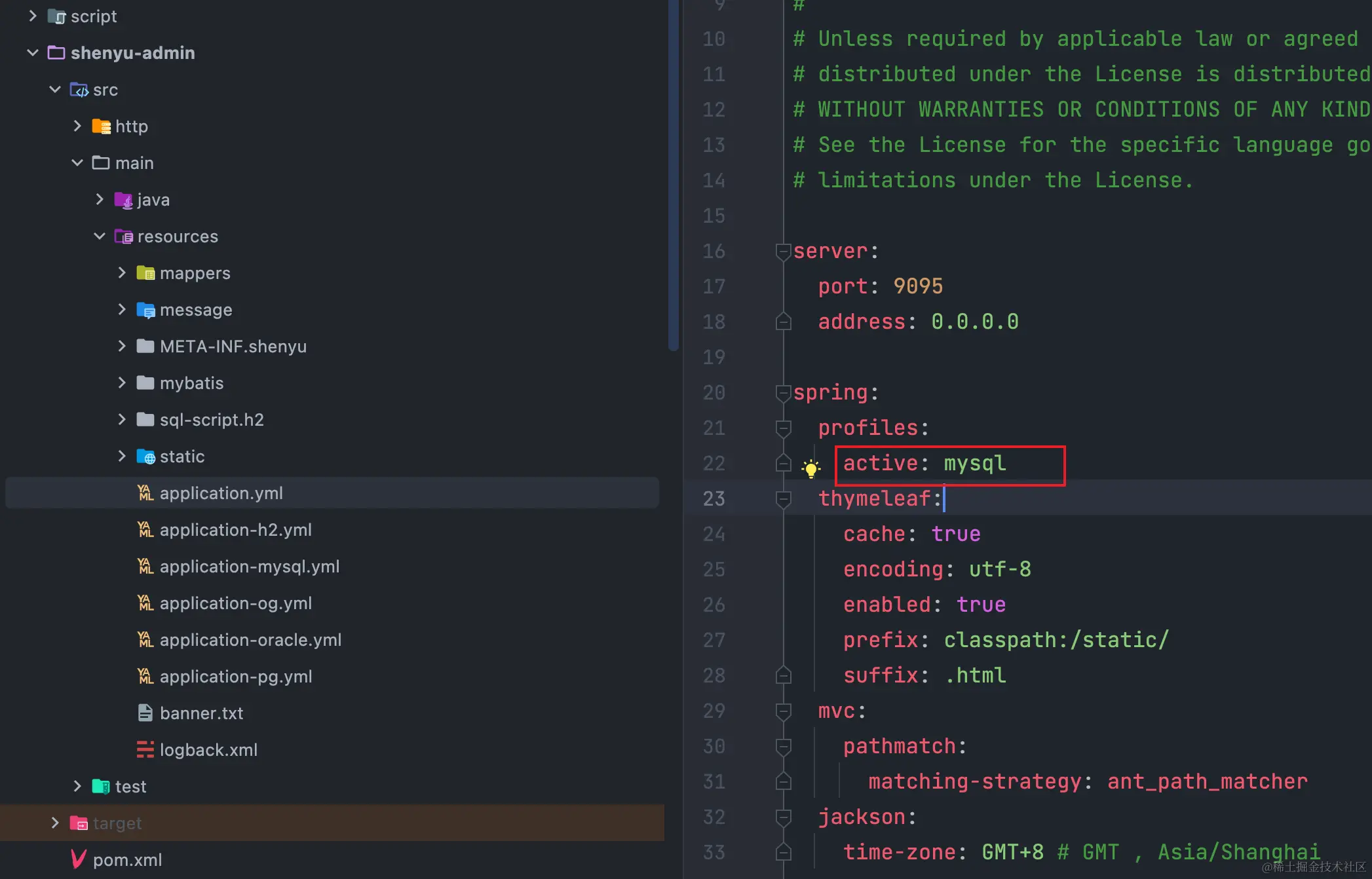
Task: Click the java source folder icon
Action: point(123,200)
